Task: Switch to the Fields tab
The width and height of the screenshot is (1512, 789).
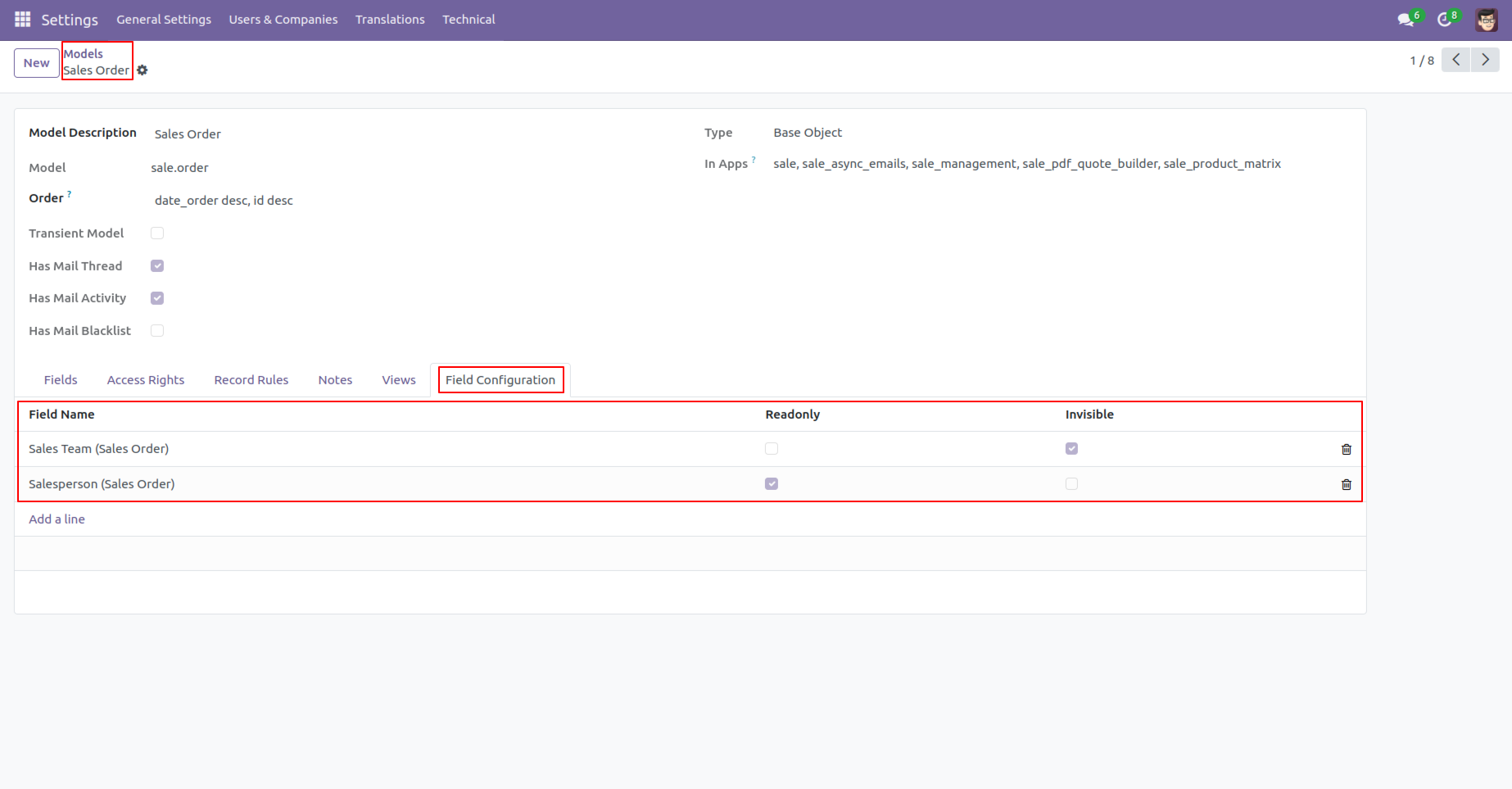Action: coord(60,379)
